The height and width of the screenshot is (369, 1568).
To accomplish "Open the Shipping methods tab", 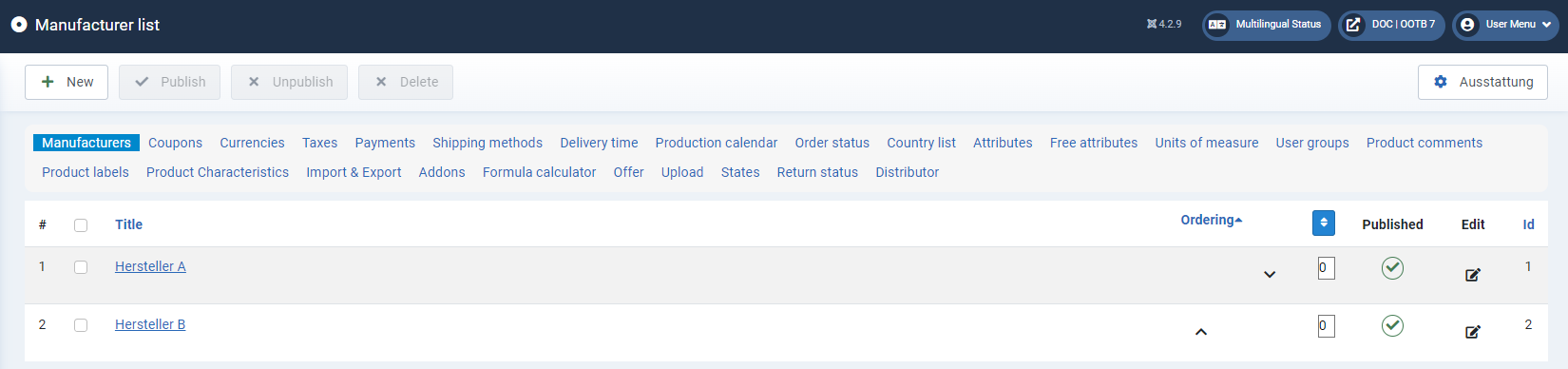I will tap(488, 143).
